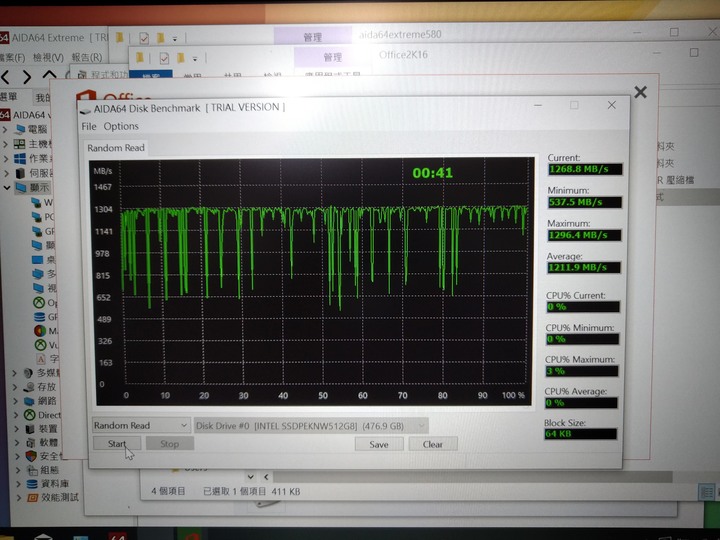Select the 字型 fonts 'A' icon
This screenshot has height=540, width=720.
pyautogui.click(x=41, y=359)
